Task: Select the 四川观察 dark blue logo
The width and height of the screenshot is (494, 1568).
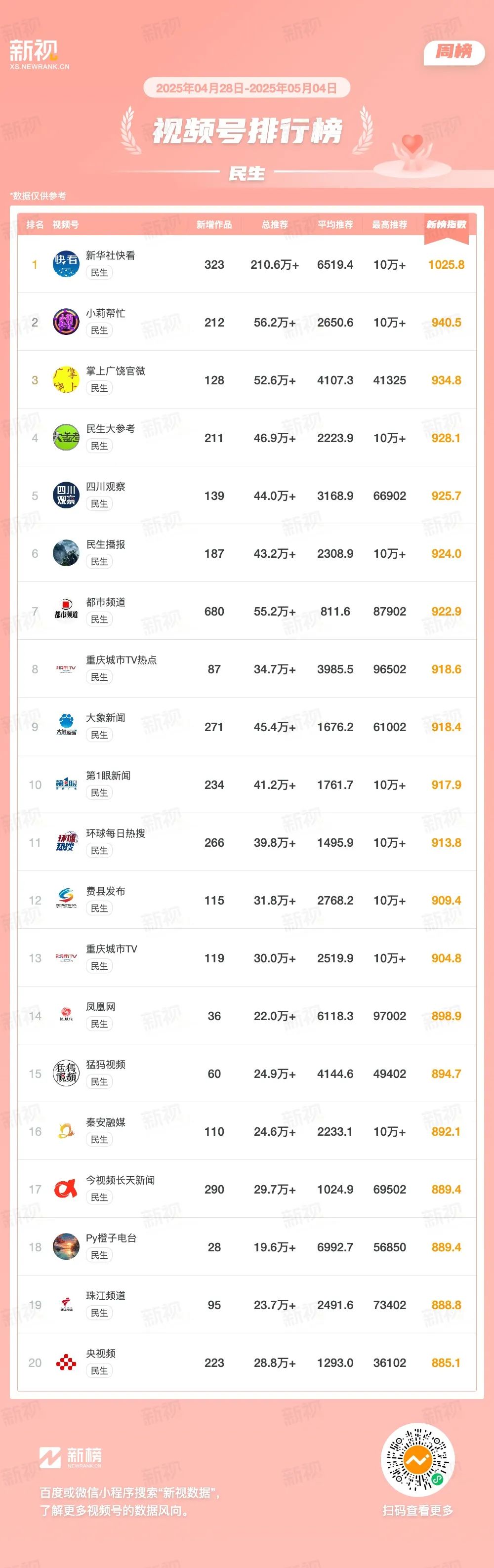Action: tap(66, 495)
